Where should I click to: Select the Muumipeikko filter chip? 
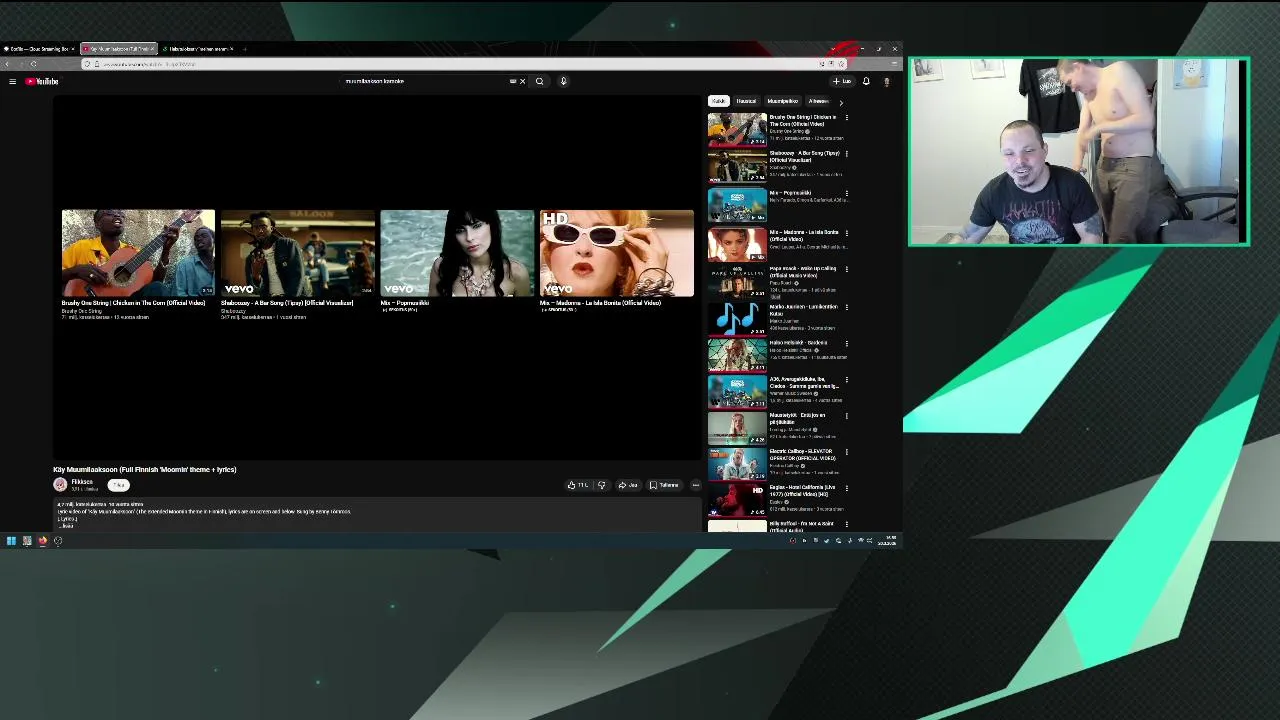[x=782, y=101]
